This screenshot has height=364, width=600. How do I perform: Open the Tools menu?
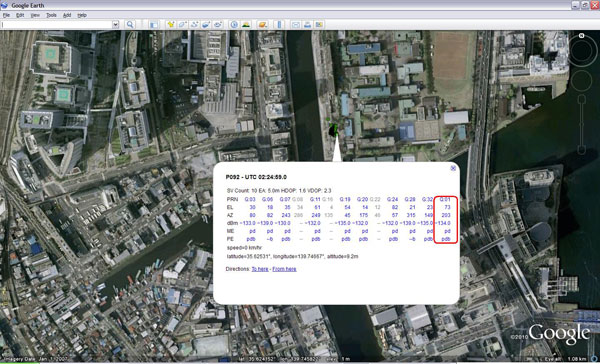click(x=51, y=15)
